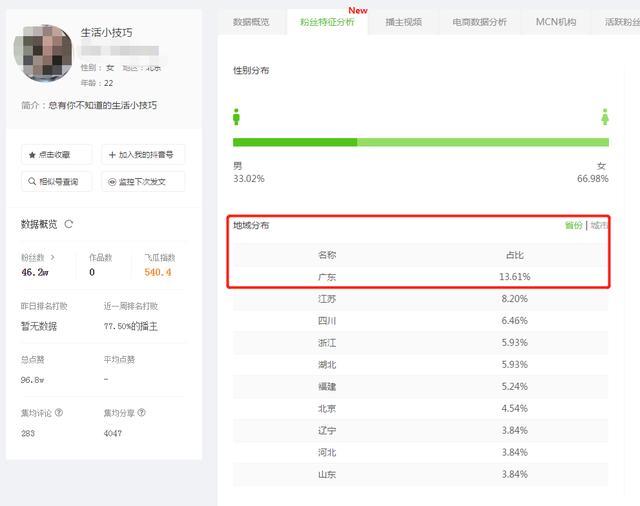The image size is (640, 506).
Task: Click the 占比 column header
Action: pyautogui.click(x=515, y=255)
